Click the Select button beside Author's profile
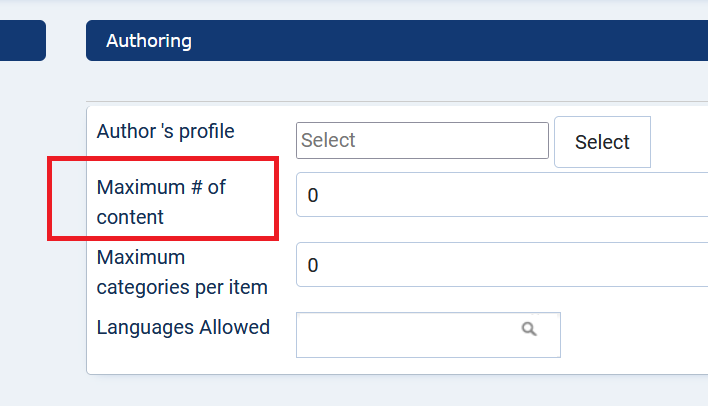The image size is (708, 406). pos(602,142)
